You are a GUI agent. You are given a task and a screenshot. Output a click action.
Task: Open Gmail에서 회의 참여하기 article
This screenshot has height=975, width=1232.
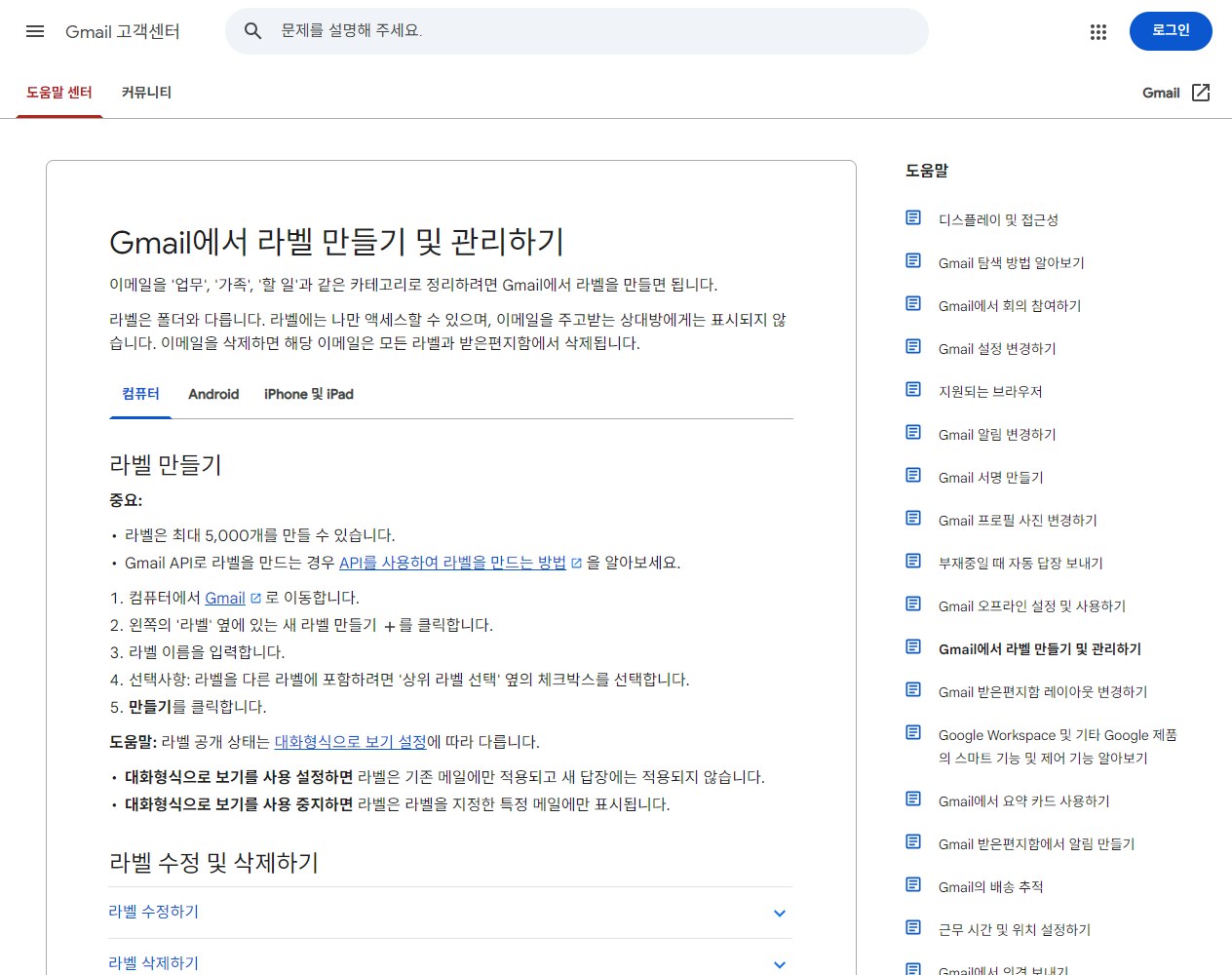[x=1010, y=306]
